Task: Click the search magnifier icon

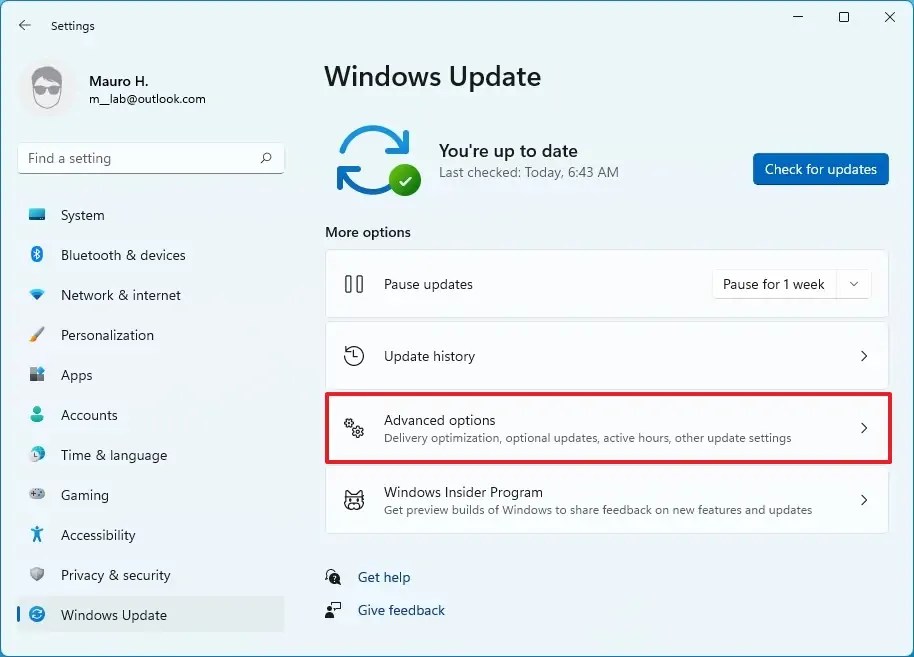Action: tap(266, 158)
